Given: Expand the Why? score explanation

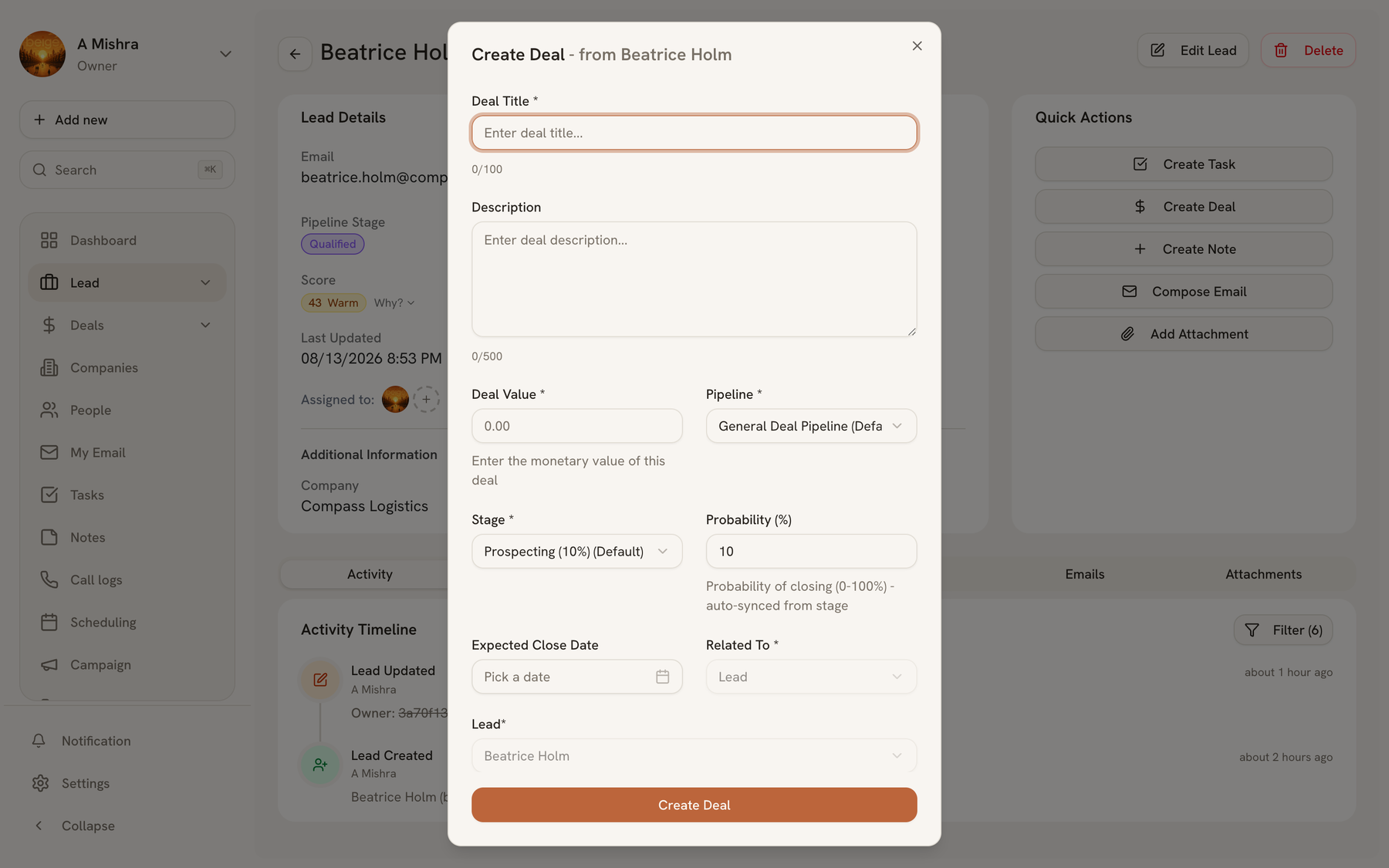Looking at the screenshot, I should click(394, 303).
